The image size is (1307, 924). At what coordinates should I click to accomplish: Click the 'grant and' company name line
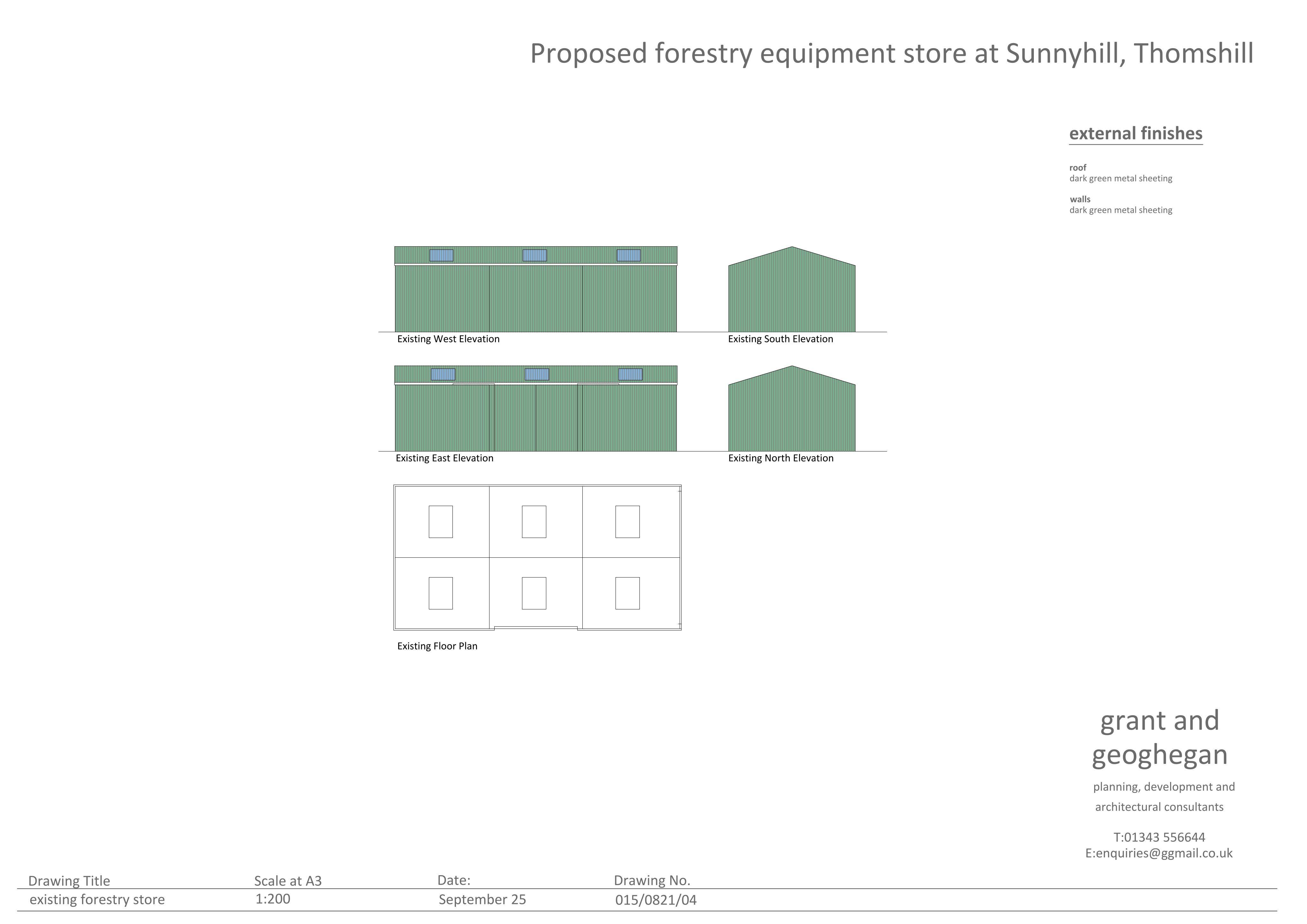pyautogui.click(x=1160, y=721)
